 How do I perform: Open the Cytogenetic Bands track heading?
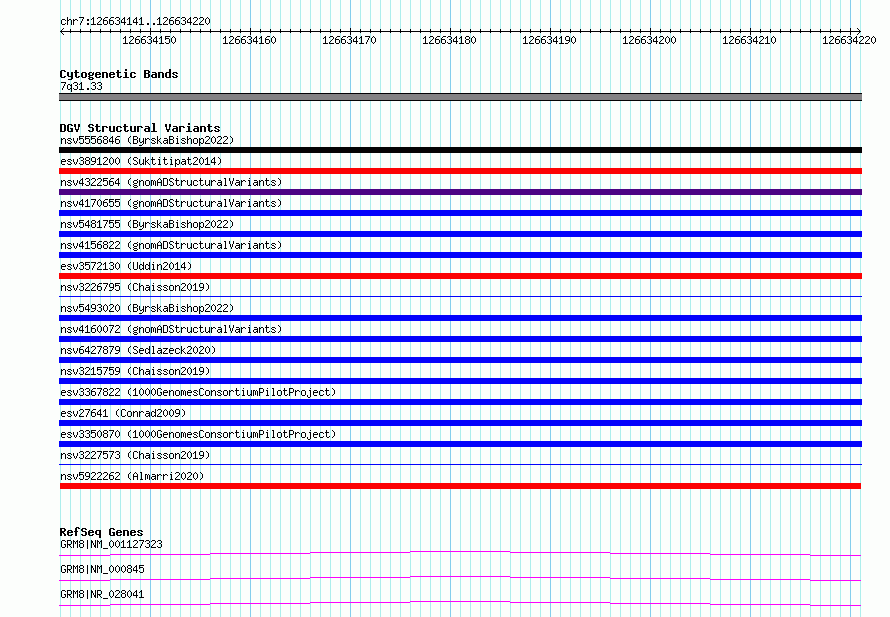119,74
